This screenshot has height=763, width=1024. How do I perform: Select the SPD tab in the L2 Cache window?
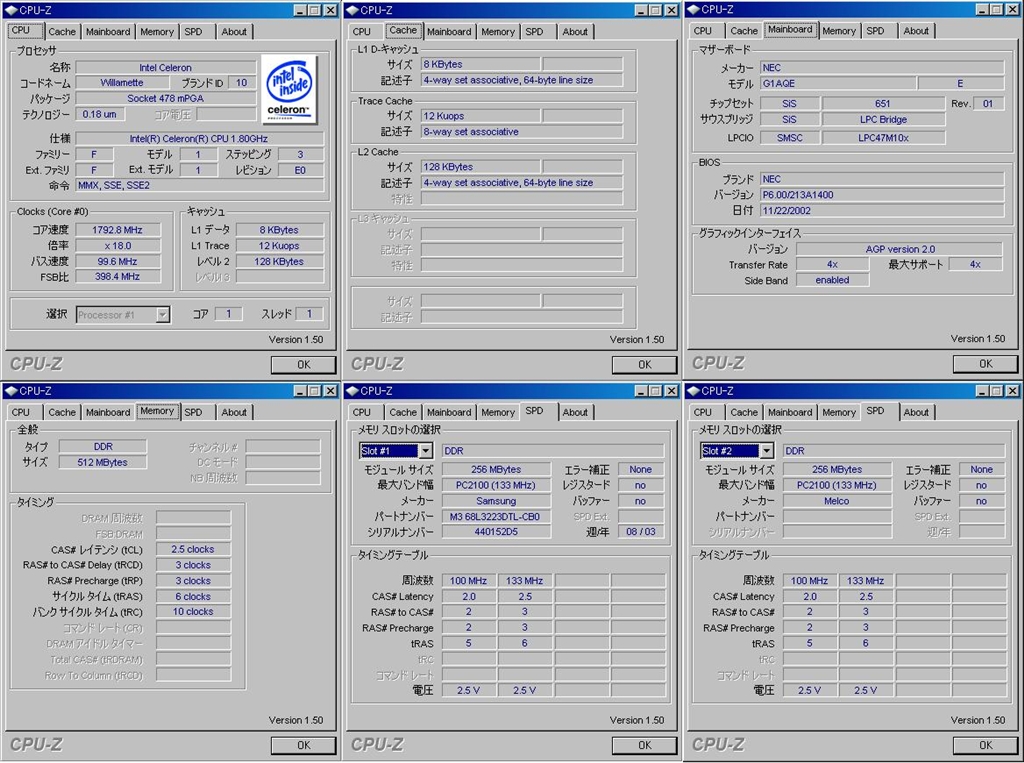click(534, 31)
